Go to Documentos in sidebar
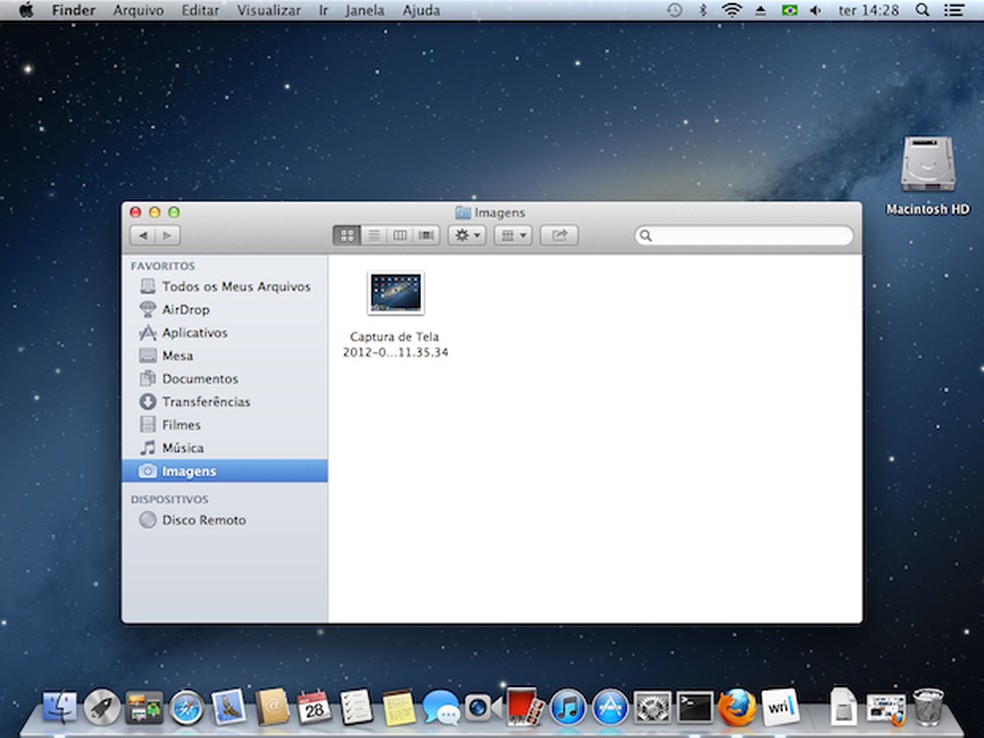Screen dimensions: 984x738 click(x=200, y=379)
